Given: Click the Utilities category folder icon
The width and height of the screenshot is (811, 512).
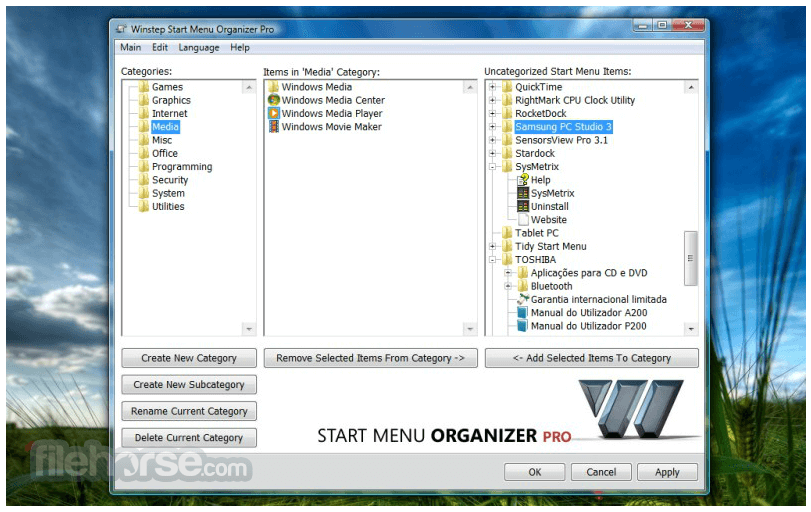Looking at the screenshot, I should point(144,206).
